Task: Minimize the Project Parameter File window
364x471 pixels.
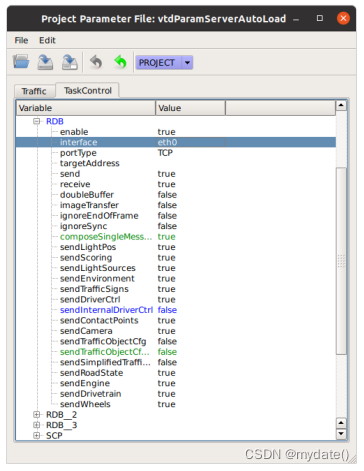Action: click(x=296, y=19)
